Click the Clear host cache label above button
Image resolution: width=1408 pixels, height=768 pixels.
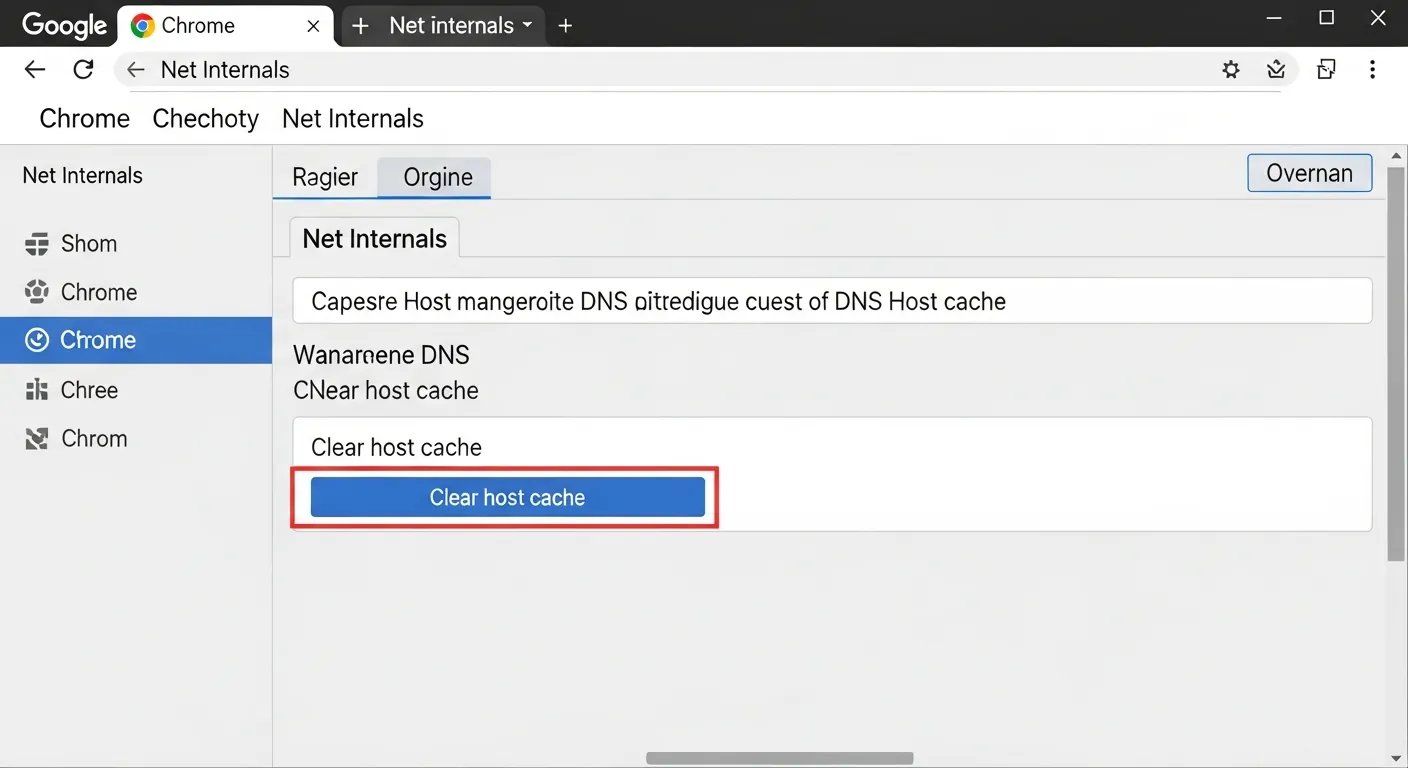coord(396,447)
